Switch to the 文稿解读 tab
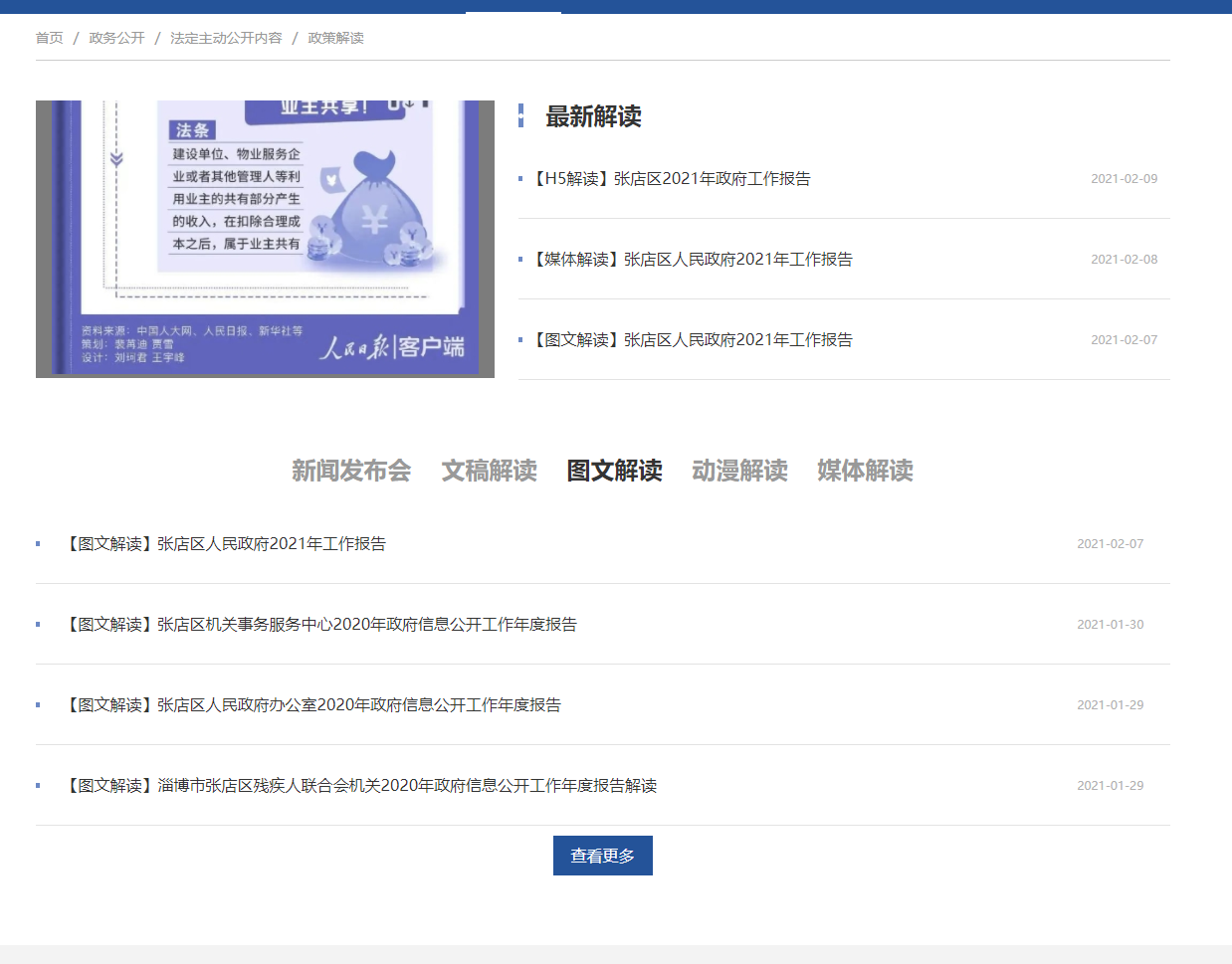 tap(489, 471)
